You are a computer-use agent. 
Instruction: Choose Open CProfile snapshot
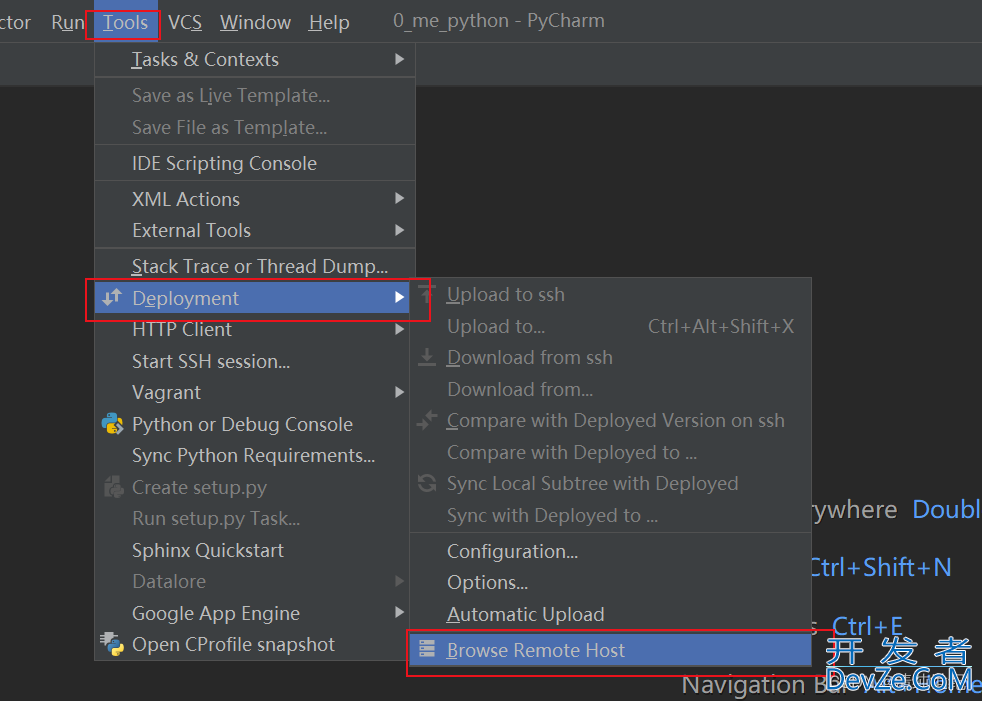point(252,645)
